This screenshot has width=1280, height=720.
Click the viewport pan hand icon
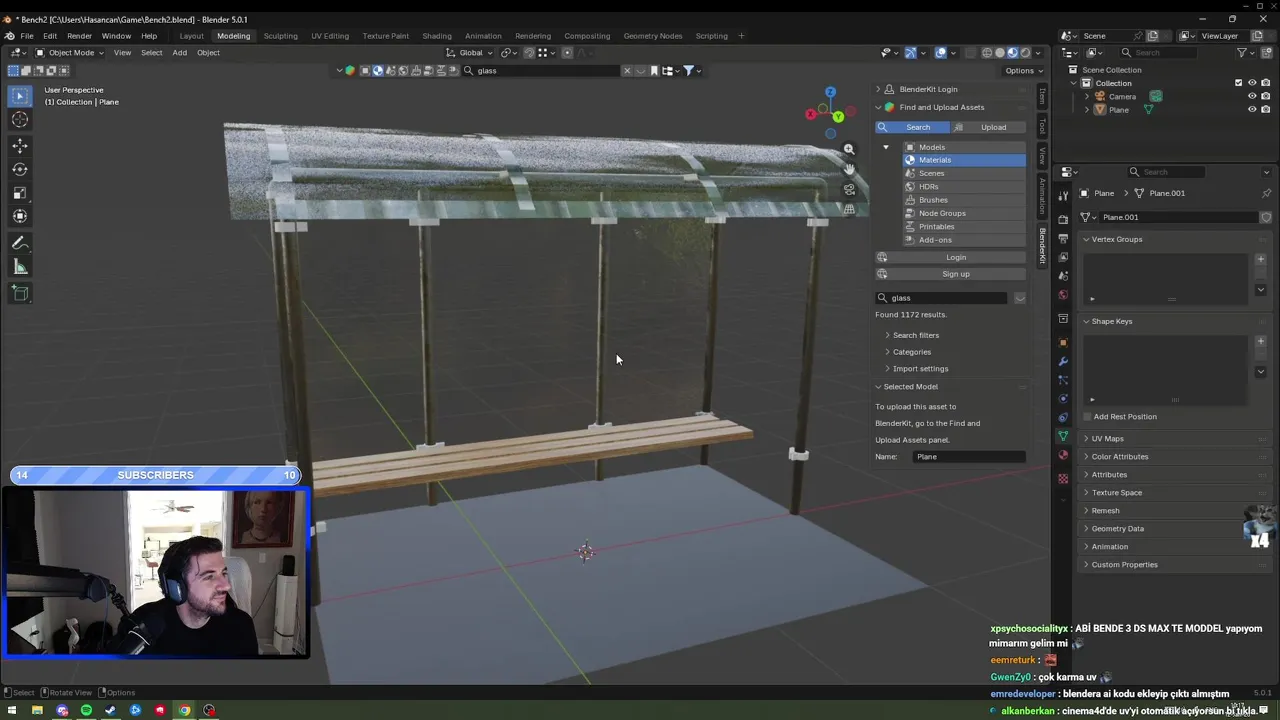(x=849, y=169)
